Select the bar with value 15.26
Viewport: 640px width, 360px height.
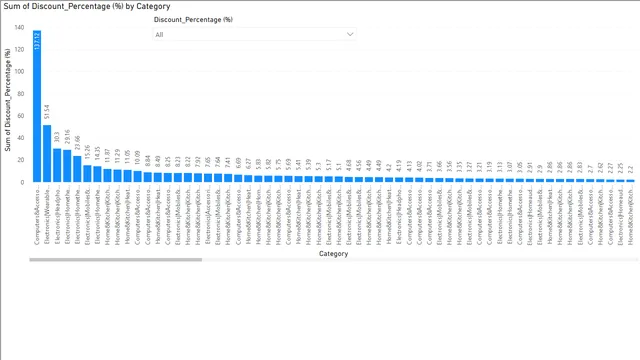(x=87, y=173)
